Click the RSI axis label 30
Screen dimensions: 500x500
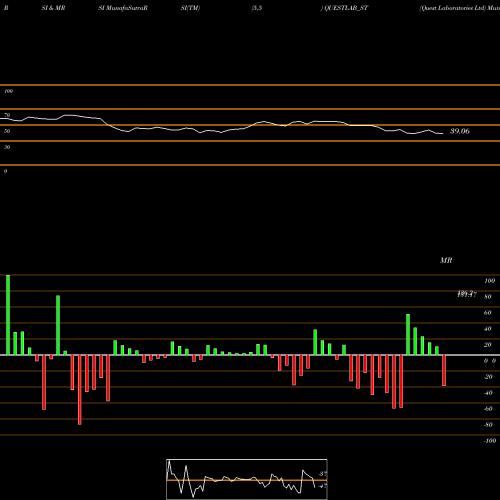pyautogui.click(x=7, y=147)
